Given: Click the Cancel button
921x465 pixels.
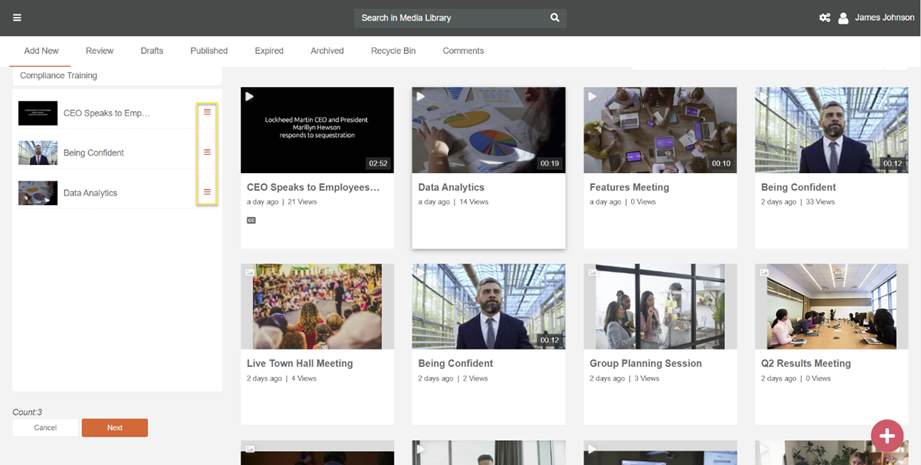Looking at the screenshot, I should pyautogui.click(x=45, y=428).
